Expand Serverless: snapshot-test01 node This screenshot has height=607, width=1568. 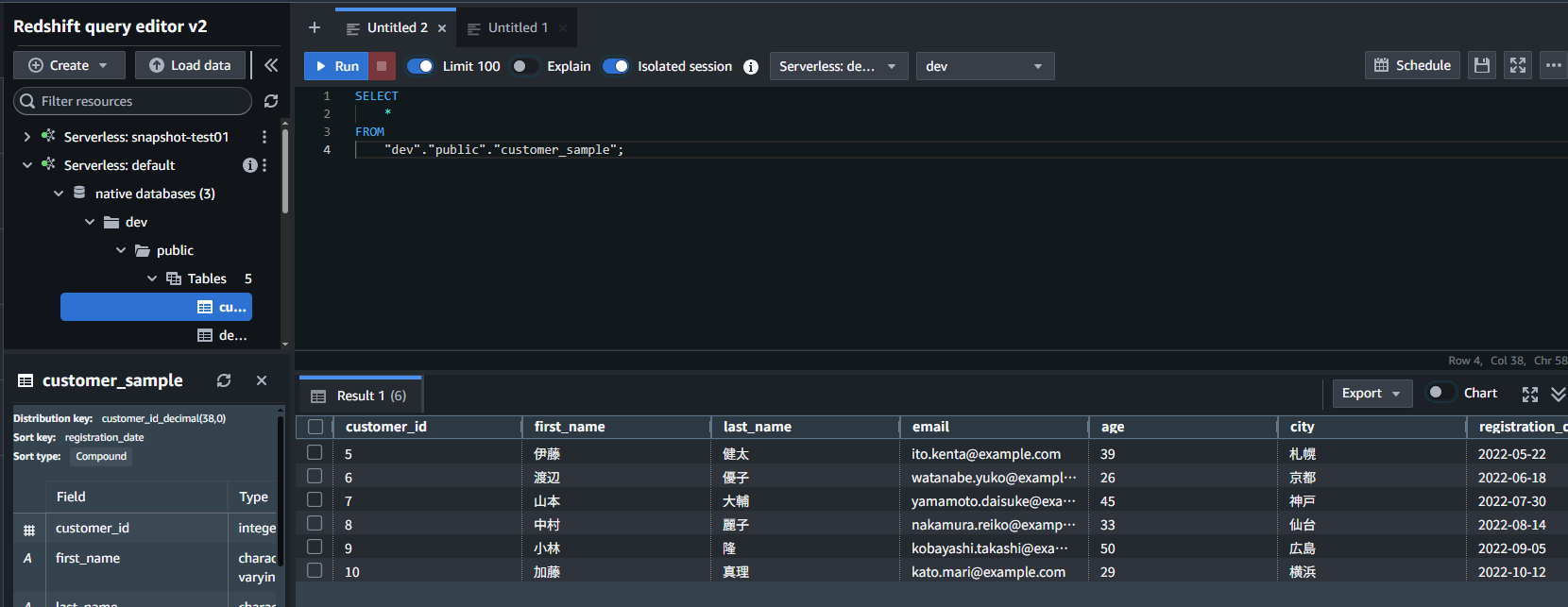click(27, 137)
